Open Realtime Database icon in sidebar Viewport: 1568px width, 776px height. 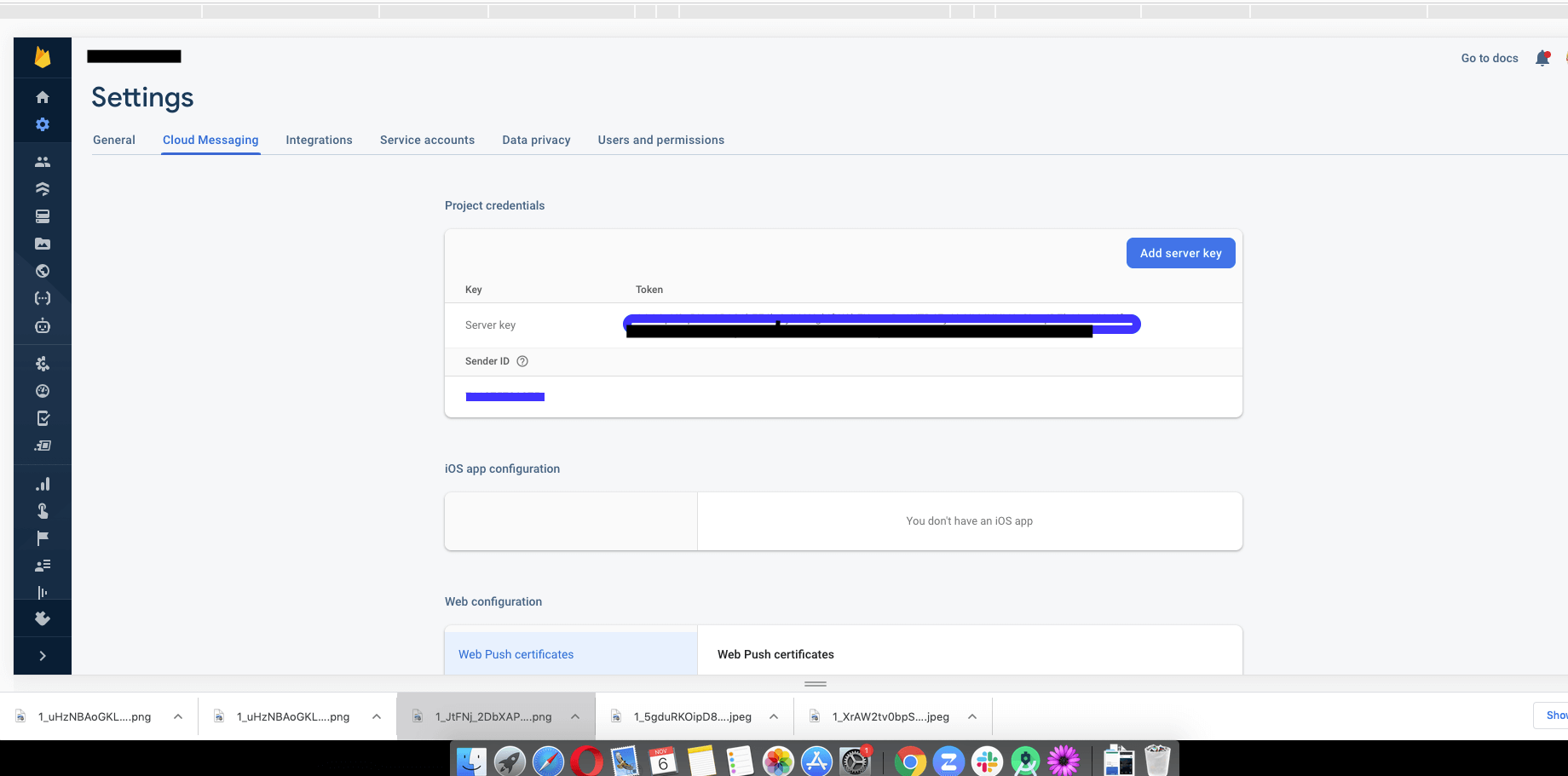43,216
